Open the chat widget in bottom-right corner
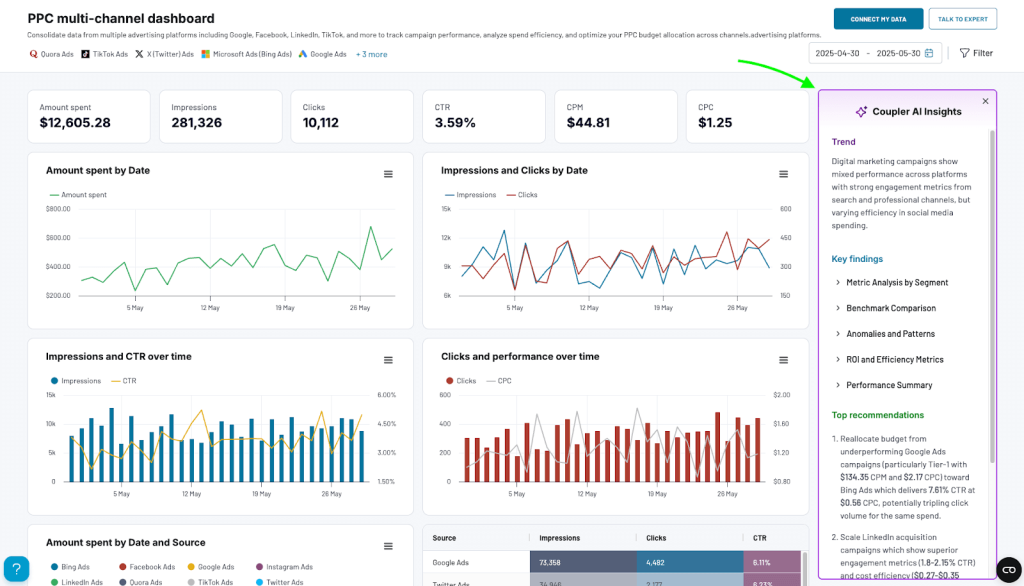The height and width of the screenshot is (586, 1024). (x=1008, y=569)
